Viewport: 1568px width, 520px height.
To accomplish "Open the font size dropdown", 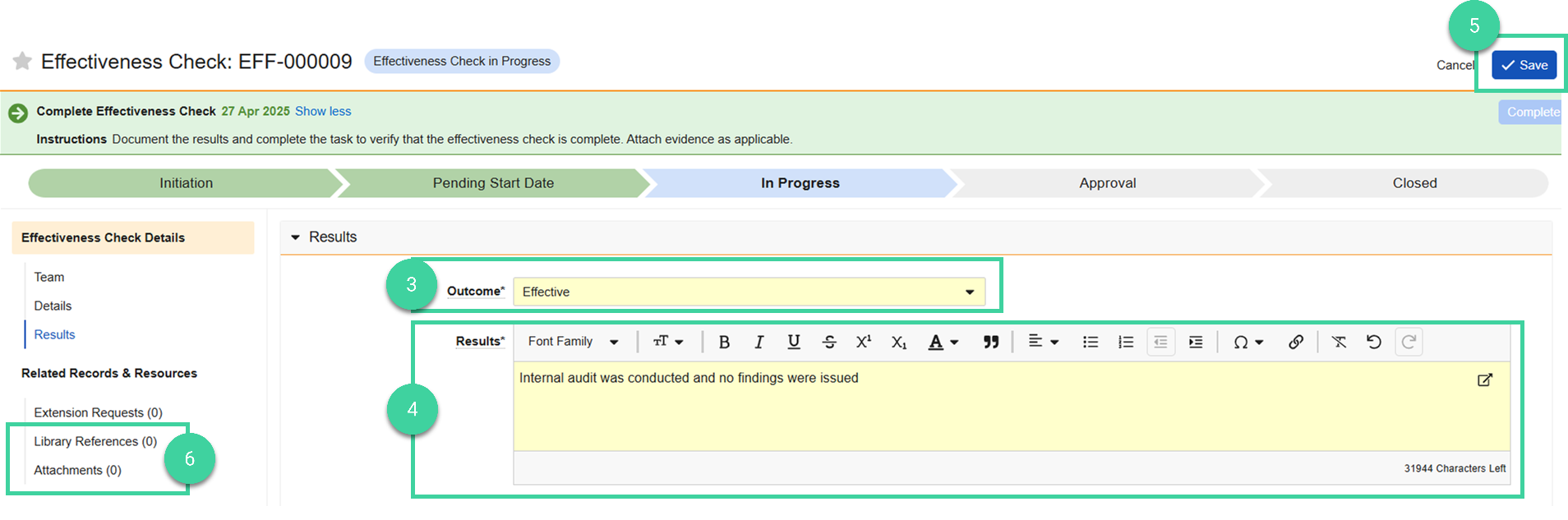I will click(x=668, y=342).
